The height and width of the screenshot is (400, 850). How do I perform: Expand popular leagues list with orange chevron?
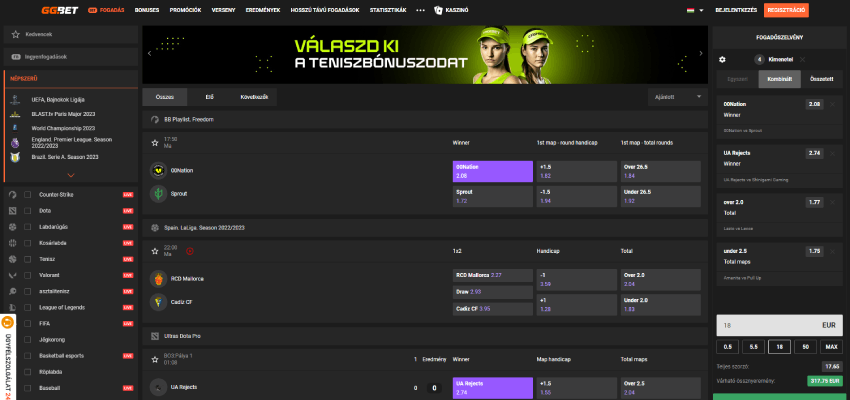point(70,174)
